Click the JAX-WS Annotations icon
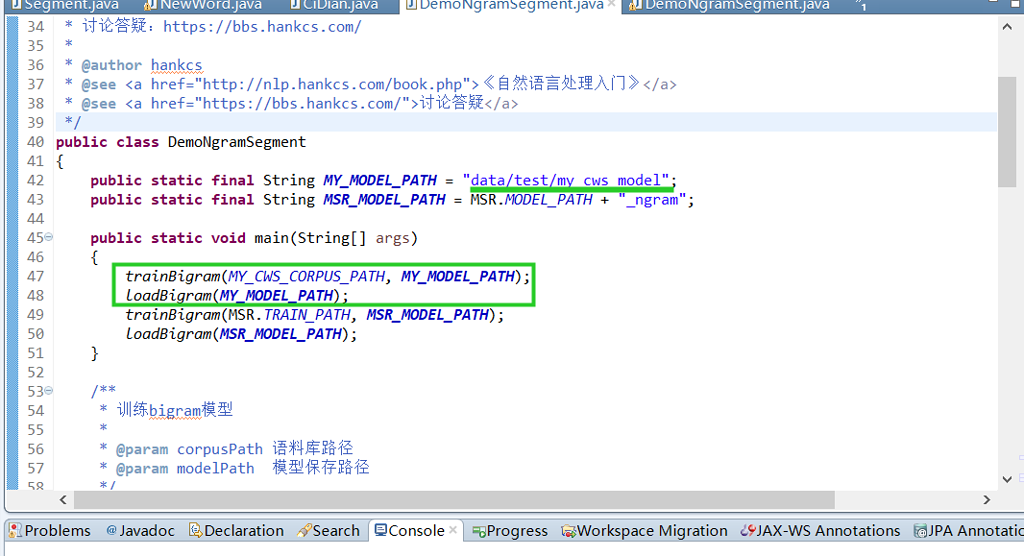 click(x=748, y=531)
